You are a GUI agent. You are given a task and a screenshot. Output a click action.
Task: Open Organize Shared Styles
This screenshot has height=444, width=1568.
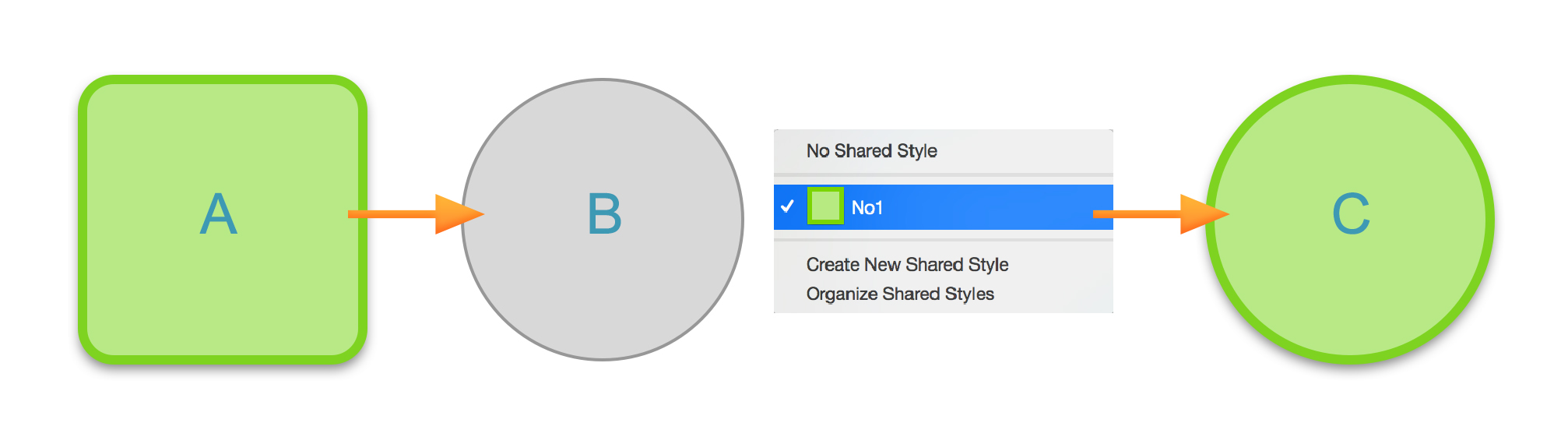point(900,294)
